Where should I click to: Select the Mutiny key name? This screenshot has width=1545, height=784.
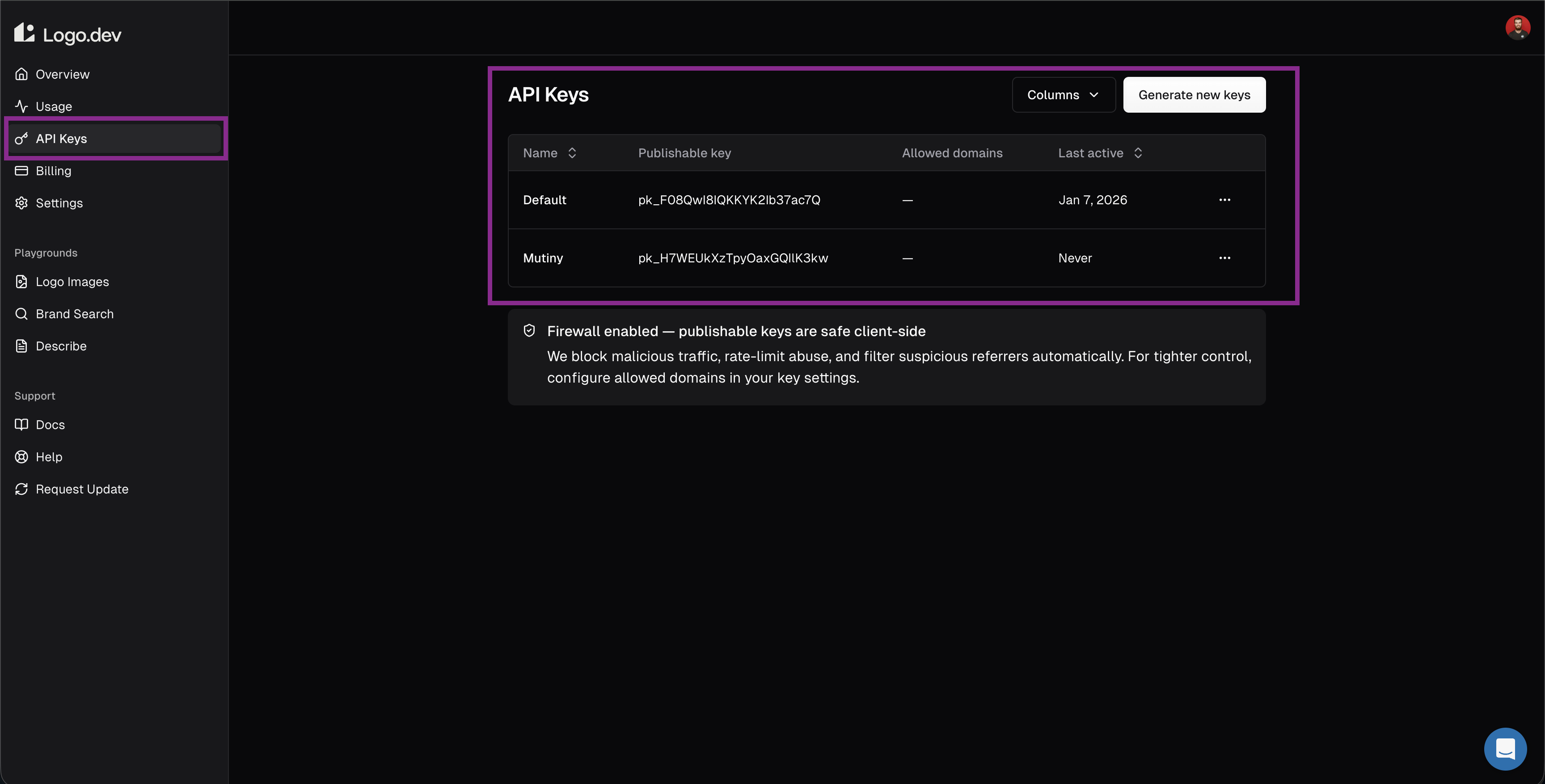[543, 258]
